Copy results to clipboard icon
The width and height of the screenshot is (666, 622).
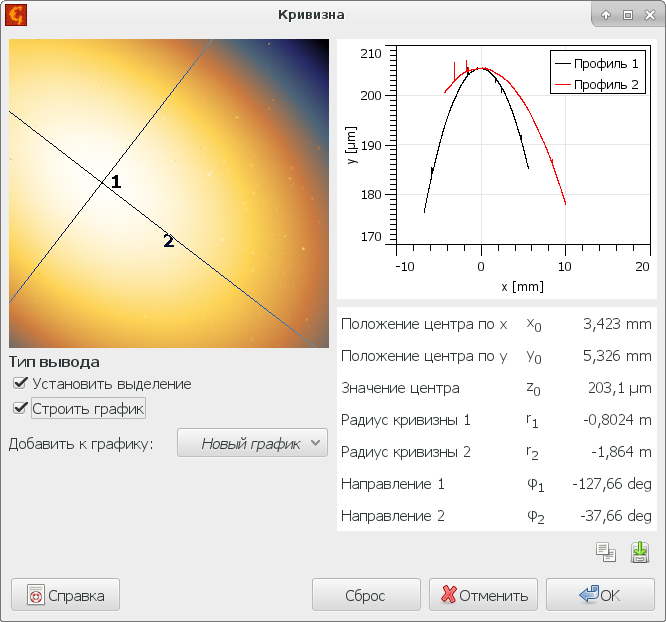tap(606, 552)
